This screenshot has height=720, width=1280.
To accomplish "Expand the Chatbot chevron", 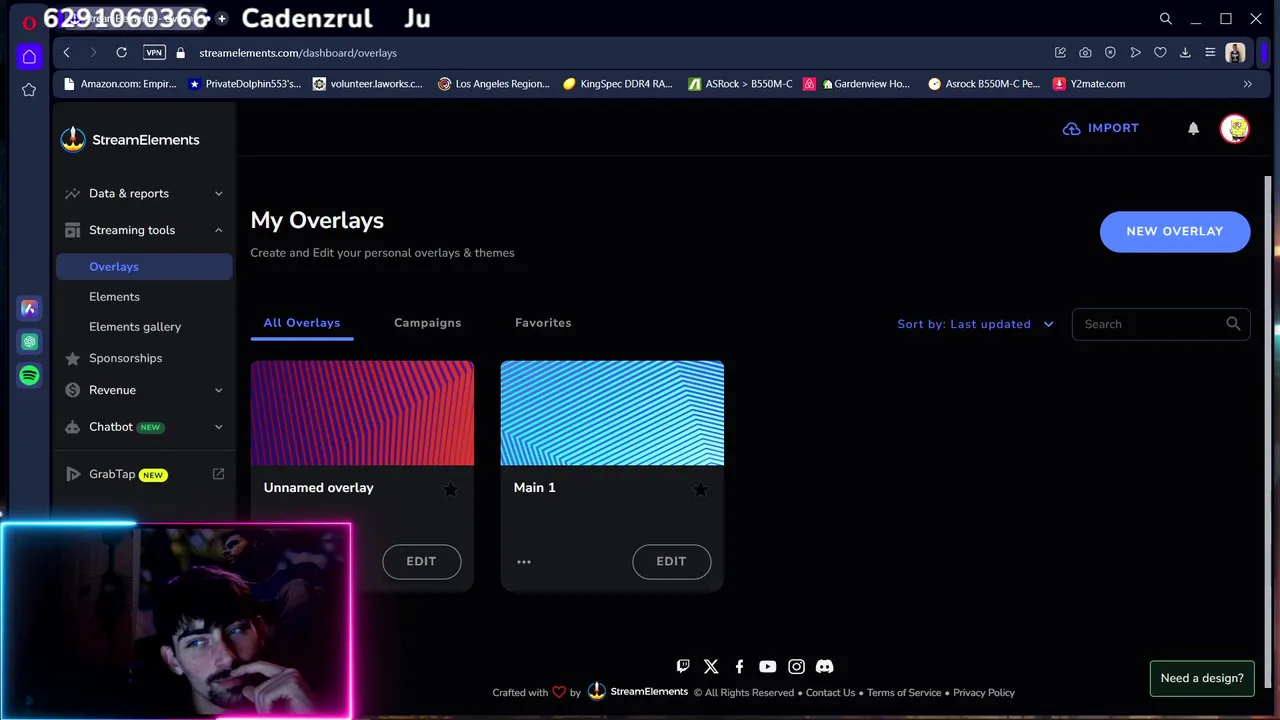I will [x=218, y=427].
